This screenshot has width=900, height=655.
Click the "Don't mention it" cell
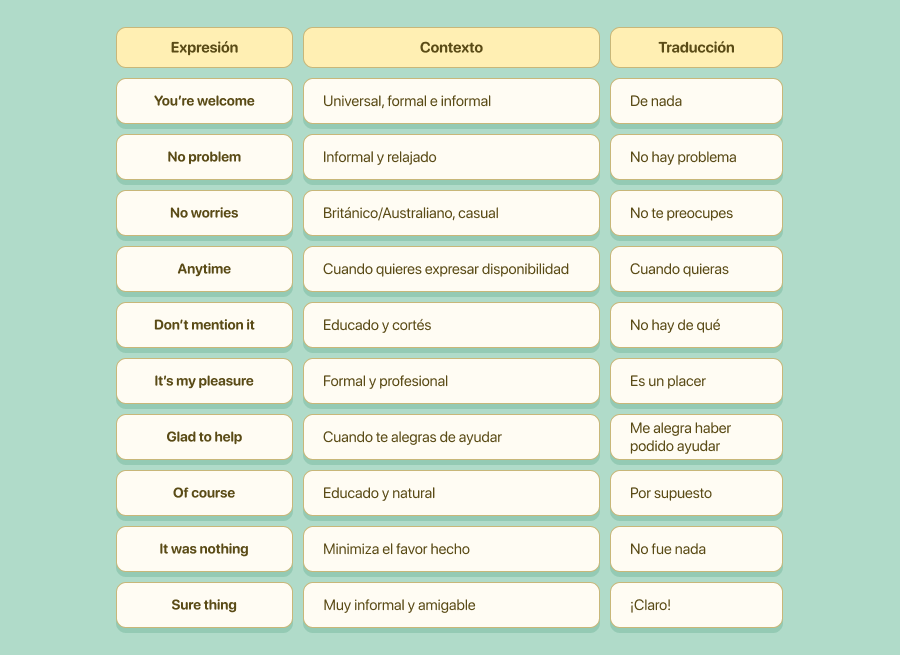coord(204,325)
